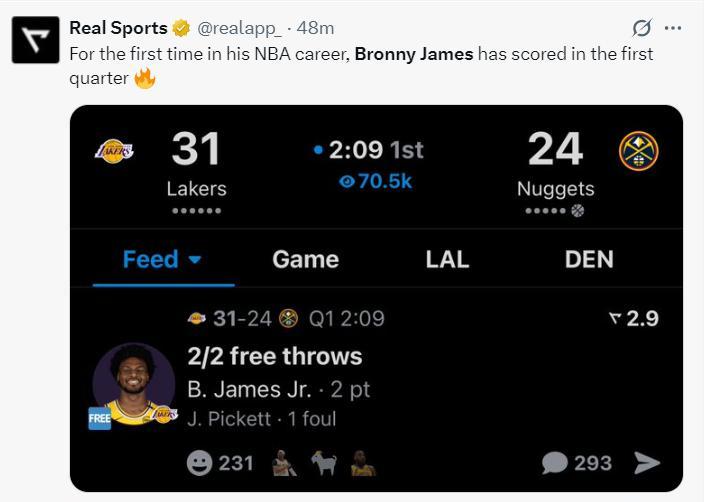Click the 70.5k viewers eye indicator

[375, 182]
